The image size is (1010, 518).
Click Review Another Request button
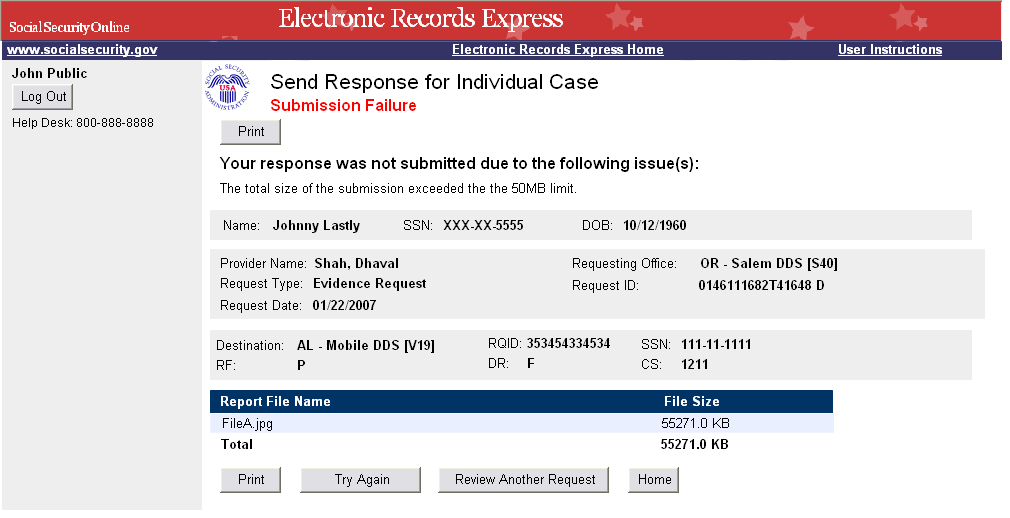[x=525, y=480]
